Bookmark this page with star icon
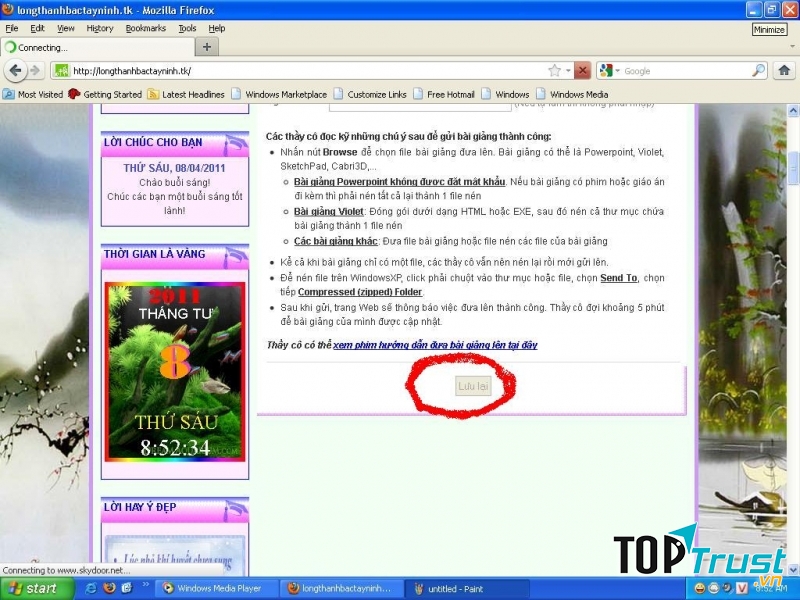This screenshot has width=800, height=600. click(x=554, y=71)
